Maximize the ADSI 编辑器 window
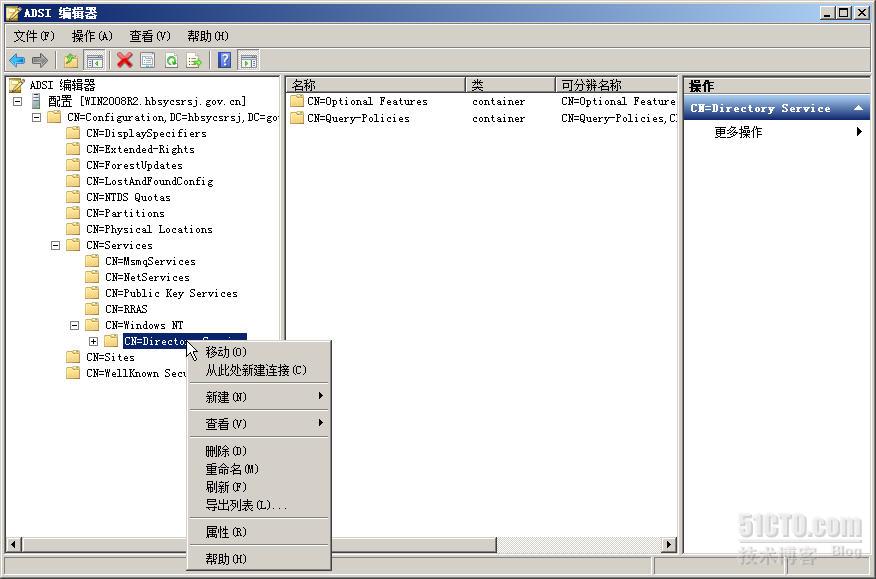This screenshot has height=579, width=876. 844,12
